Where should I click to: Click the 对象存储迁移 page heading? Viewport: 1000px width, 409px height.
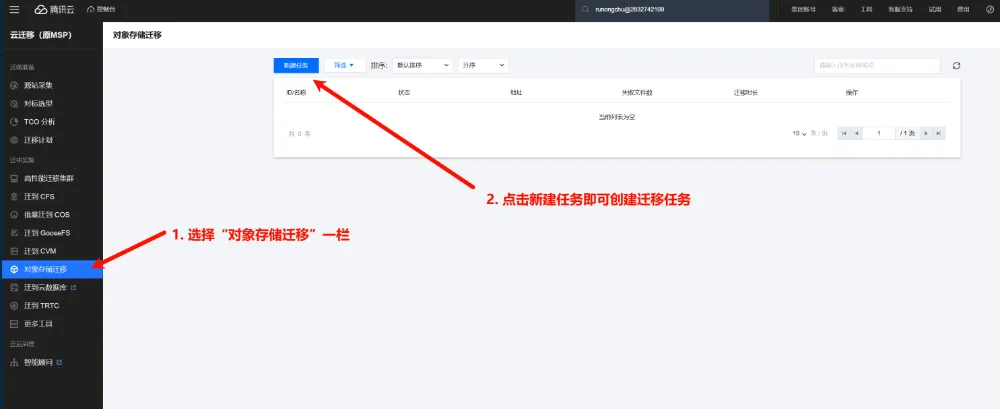point(137,35)
